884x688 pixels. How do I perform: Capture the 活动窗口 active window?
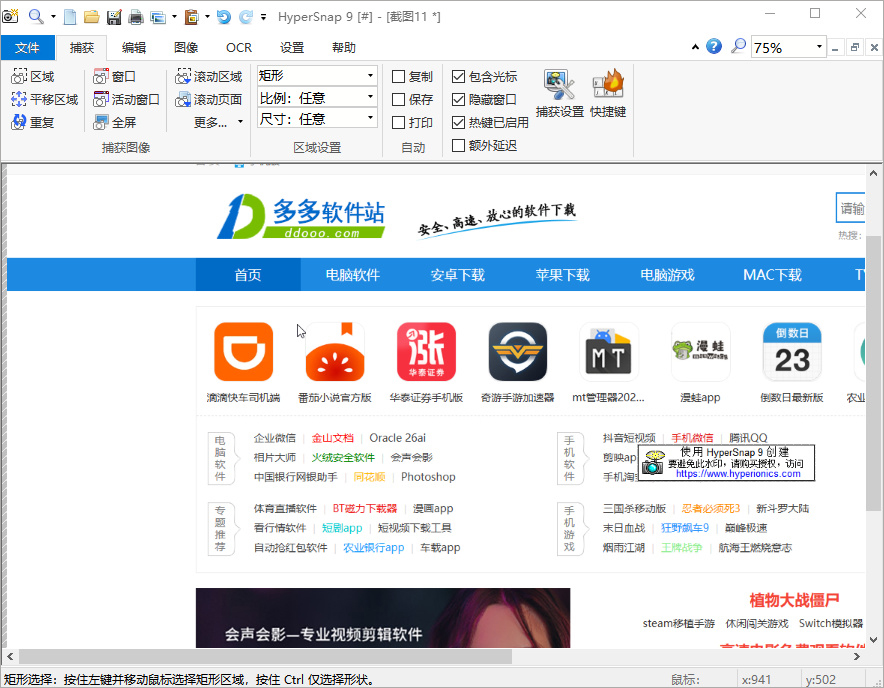pos(126,99)
